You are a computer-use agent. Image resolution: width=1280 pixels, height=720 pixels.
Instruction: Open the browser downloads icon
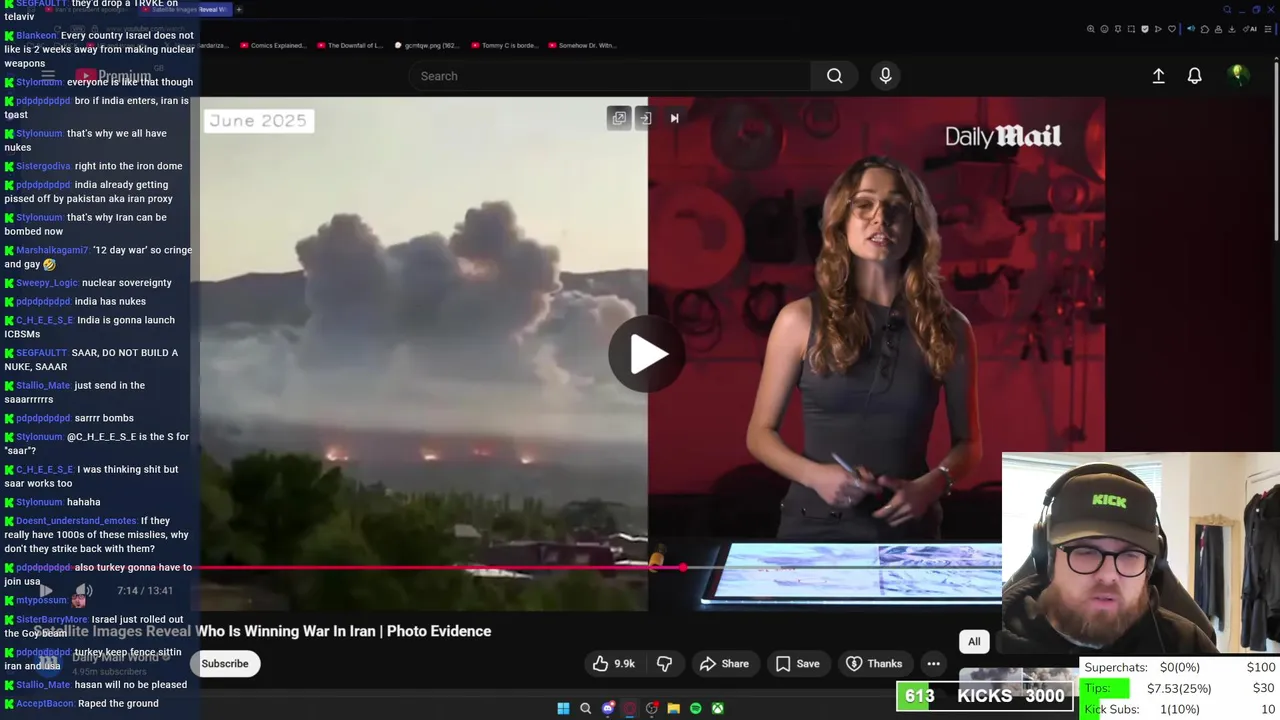[1231, 29]
